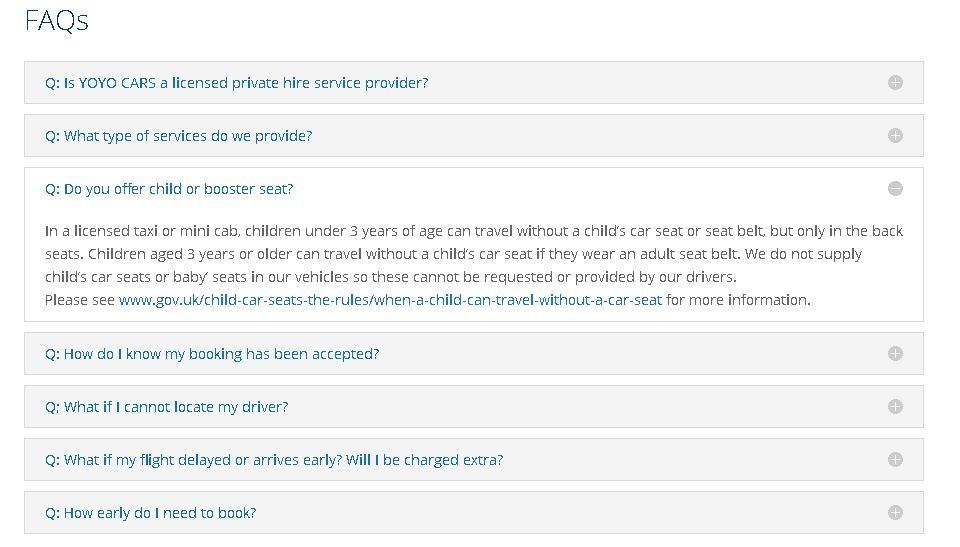The image size is (960, 547).
Task: Click the 'for more information' text
Action: point(738,300)
